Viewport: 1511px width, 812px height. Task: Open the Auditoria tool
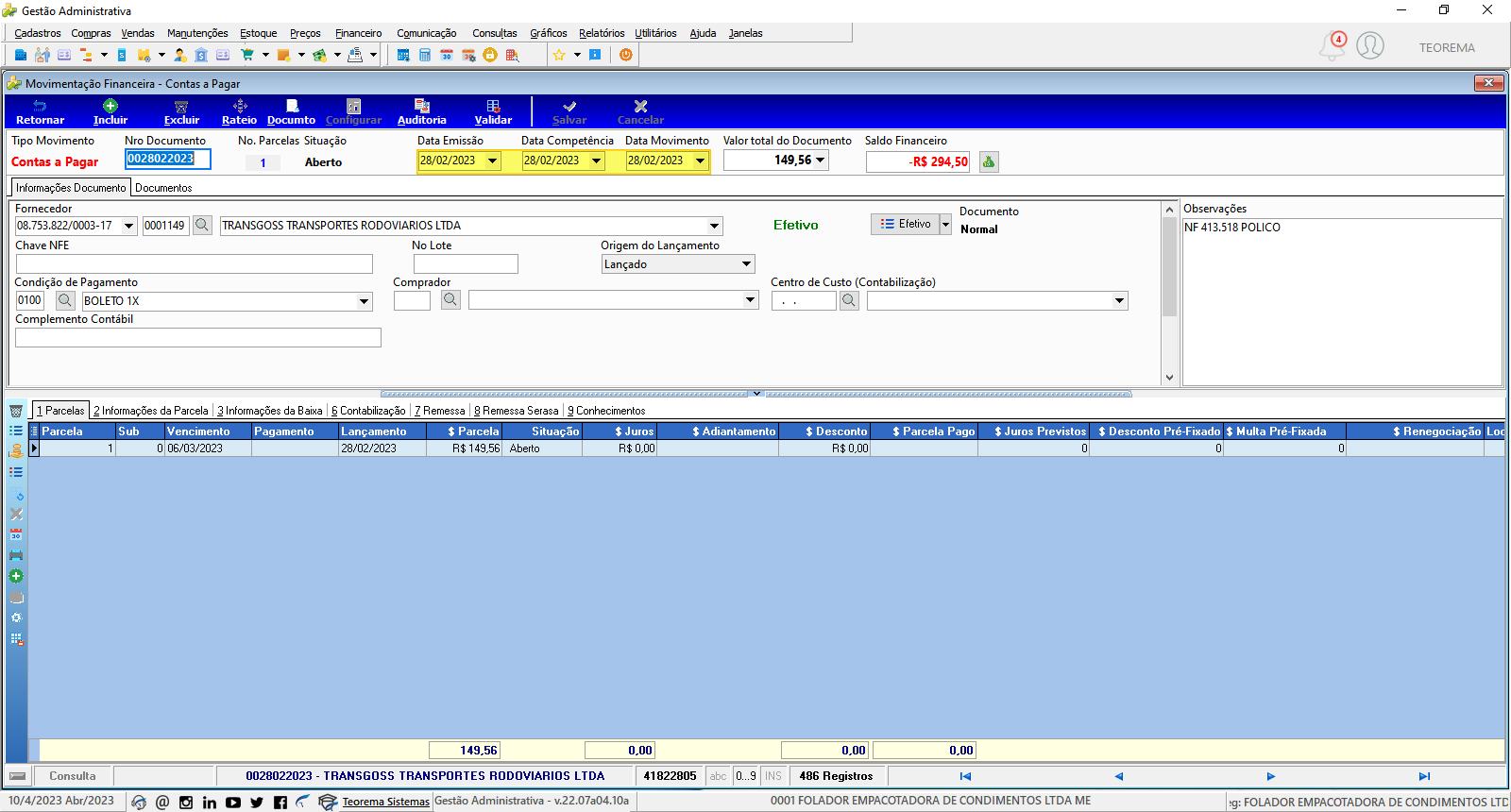(x=421, y=111)
